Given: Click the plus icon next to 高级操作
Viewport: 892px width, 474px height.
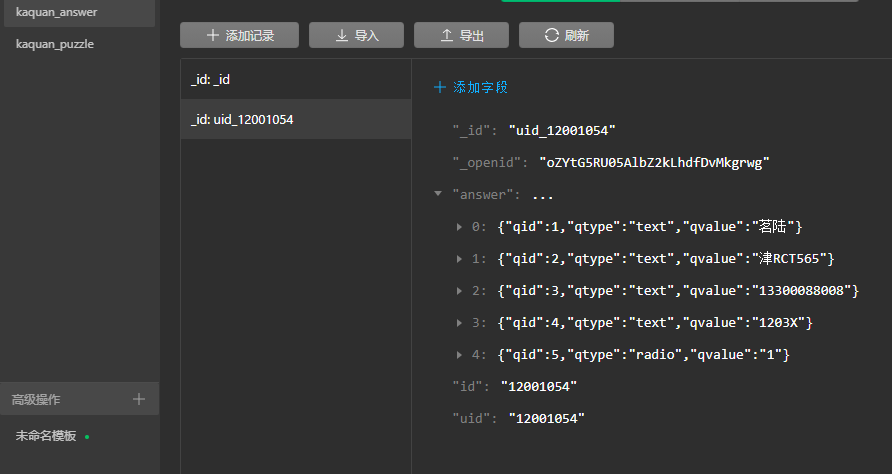Looking at the screenshot, I should click(x=139, y=399).
